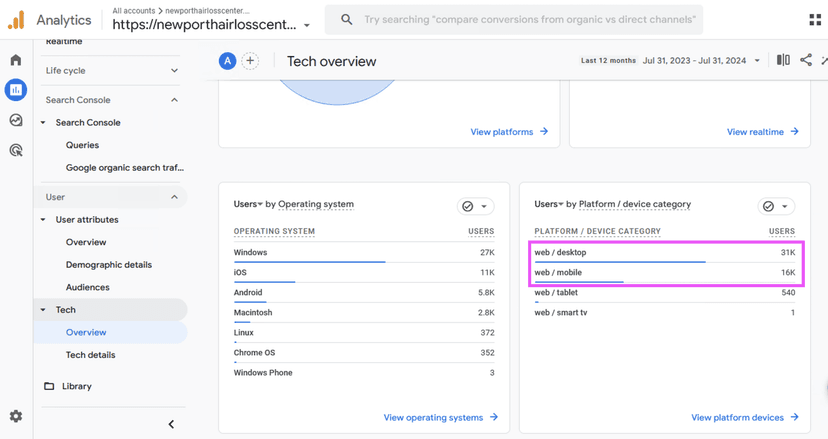Viewport: 828px width, 439px height.
Task: Toggle data quality check in Operating system card
Action: click(475, 206)
